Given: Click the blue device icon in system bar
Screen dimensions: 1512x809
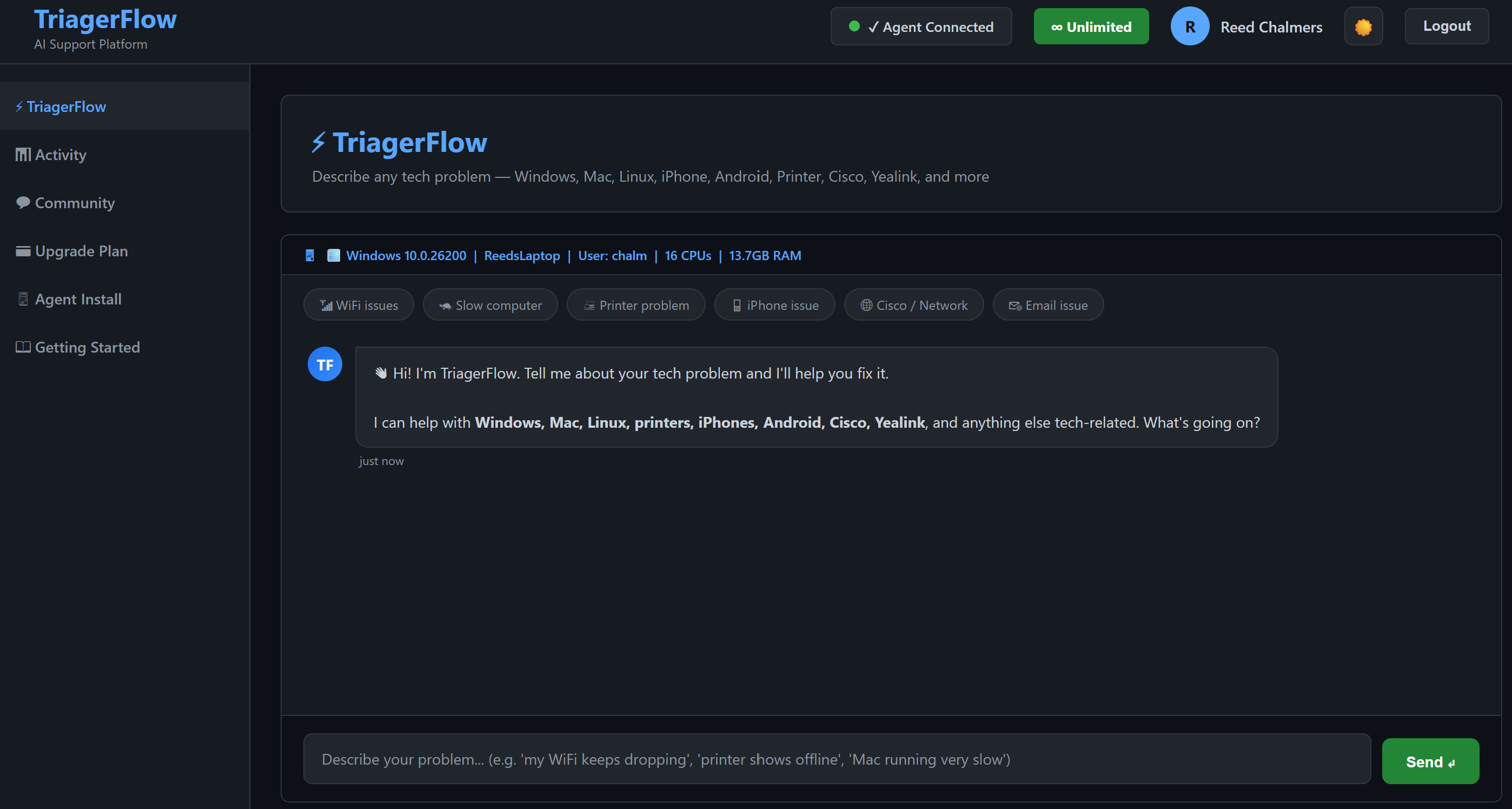Looking at the screenshot, I should (310, 255).
